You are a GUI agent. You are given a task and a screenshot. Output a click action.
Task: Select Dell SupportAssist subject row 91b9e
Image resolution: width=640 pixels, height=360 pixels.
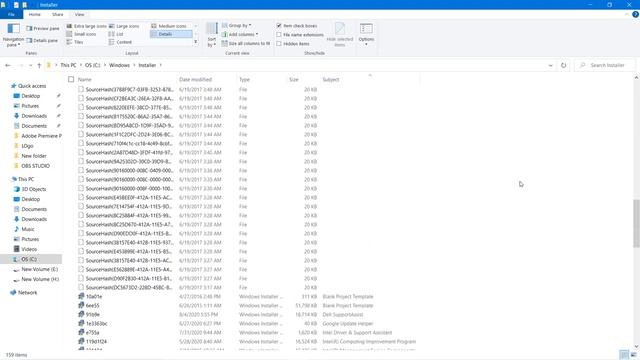pyautogui.click(x=342, y=314)
